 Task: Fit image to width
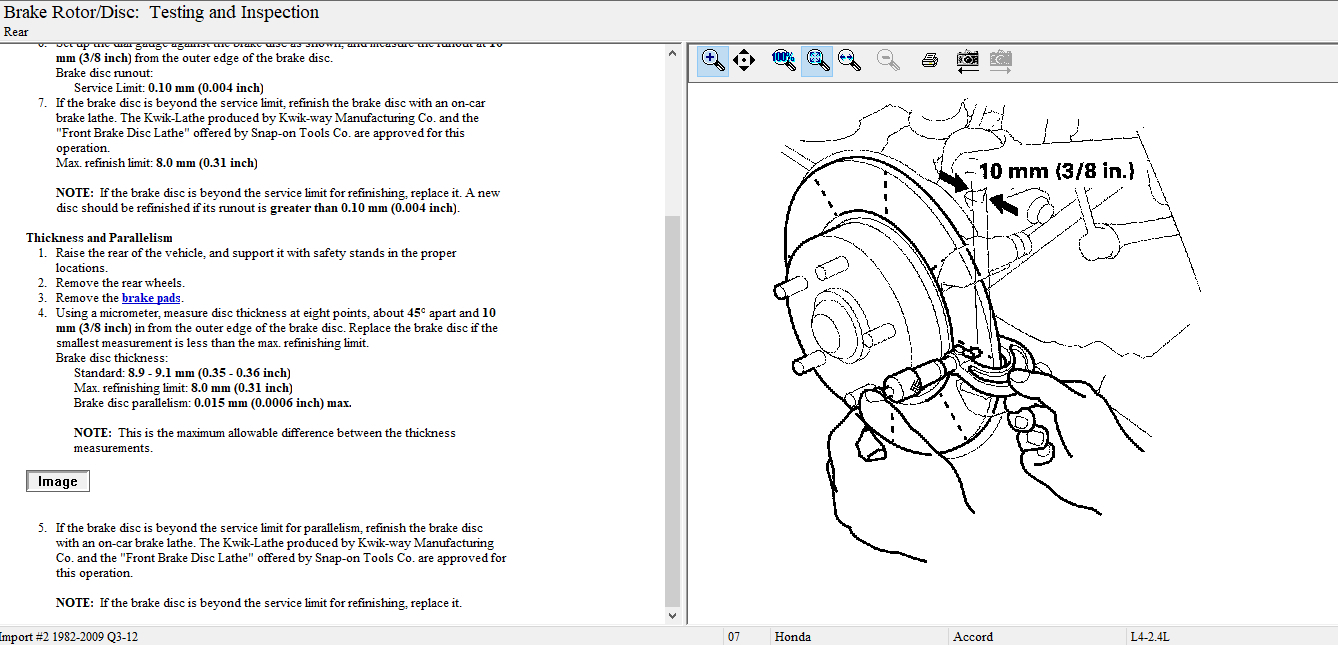[850, 61]
